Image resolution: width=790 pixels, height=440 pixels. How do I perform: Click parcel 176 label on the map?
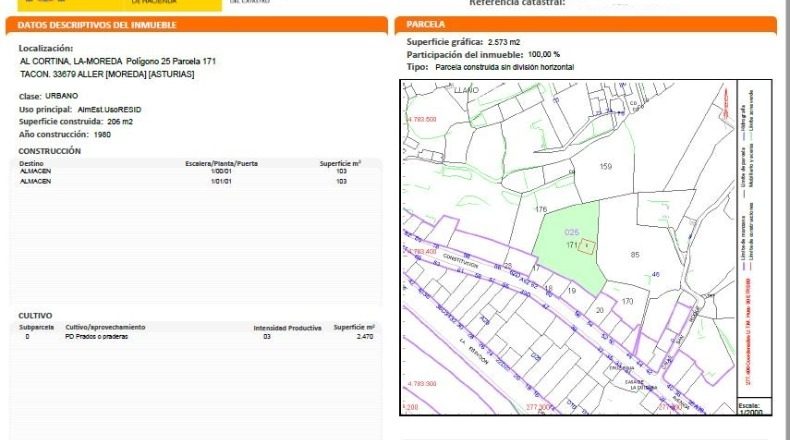click(x=541, y=209)
